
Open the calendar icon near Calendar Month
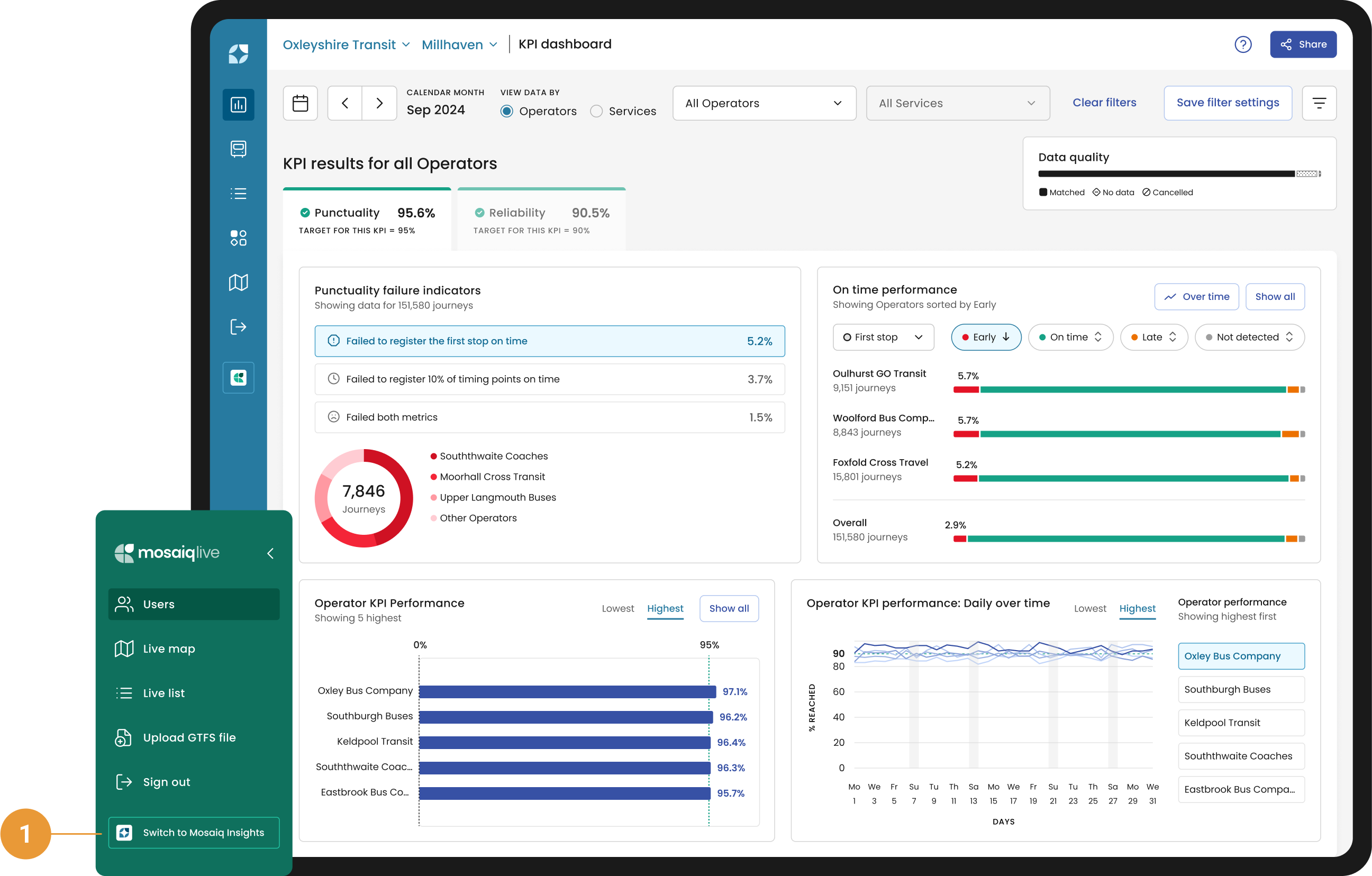tap(300, 103)
